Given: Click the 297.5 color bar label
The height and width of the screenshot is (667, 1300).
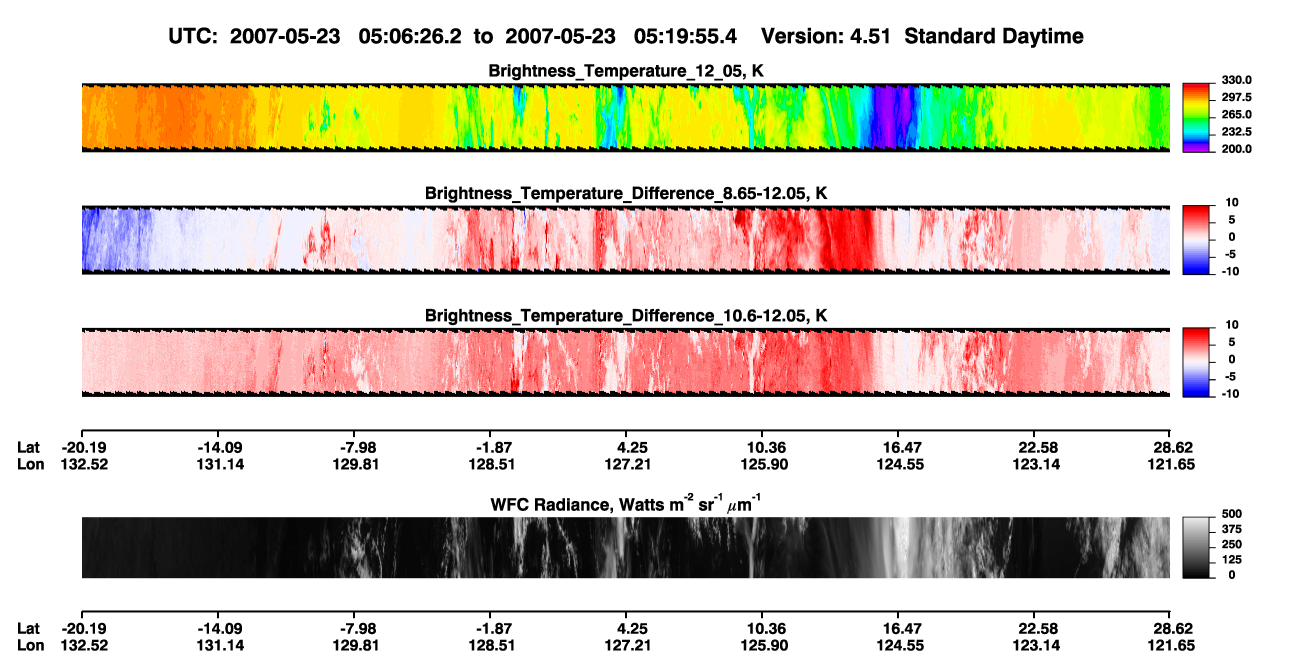Looking at the screenshot, I should [x=1237, y=98].
